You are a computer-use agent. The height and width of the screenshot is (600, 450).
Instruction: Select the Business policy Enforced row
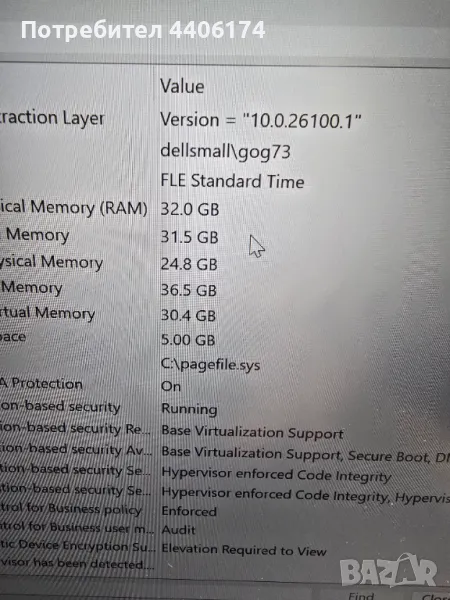pyautogui.click(x=225, y=510)
